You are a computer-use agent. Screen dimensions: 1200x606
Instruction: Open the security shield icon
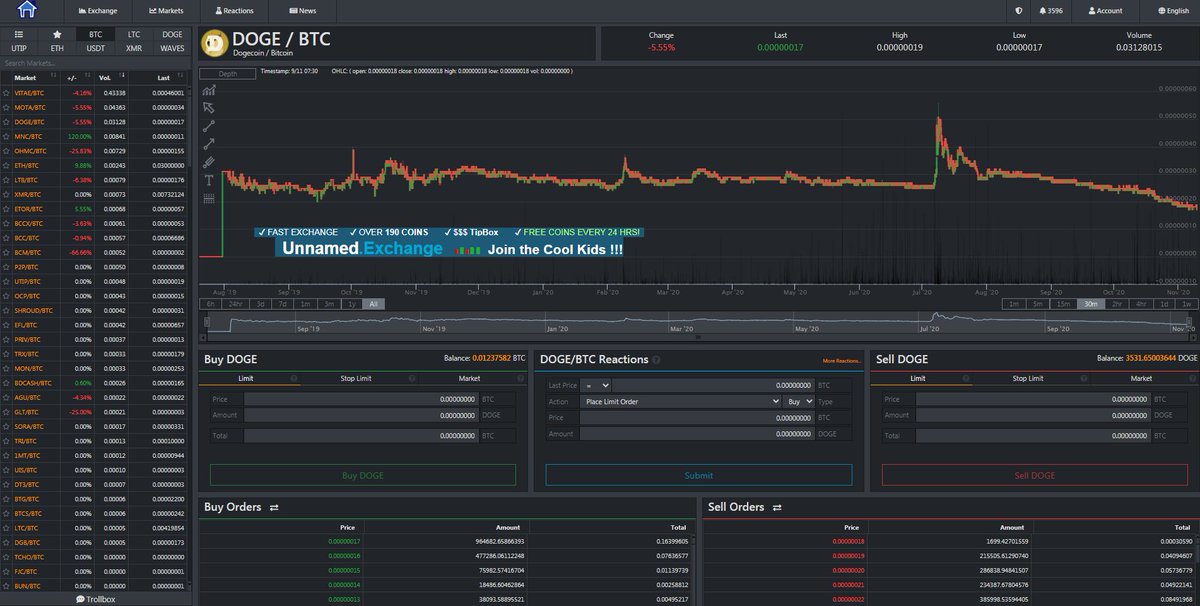[1018, 11]
